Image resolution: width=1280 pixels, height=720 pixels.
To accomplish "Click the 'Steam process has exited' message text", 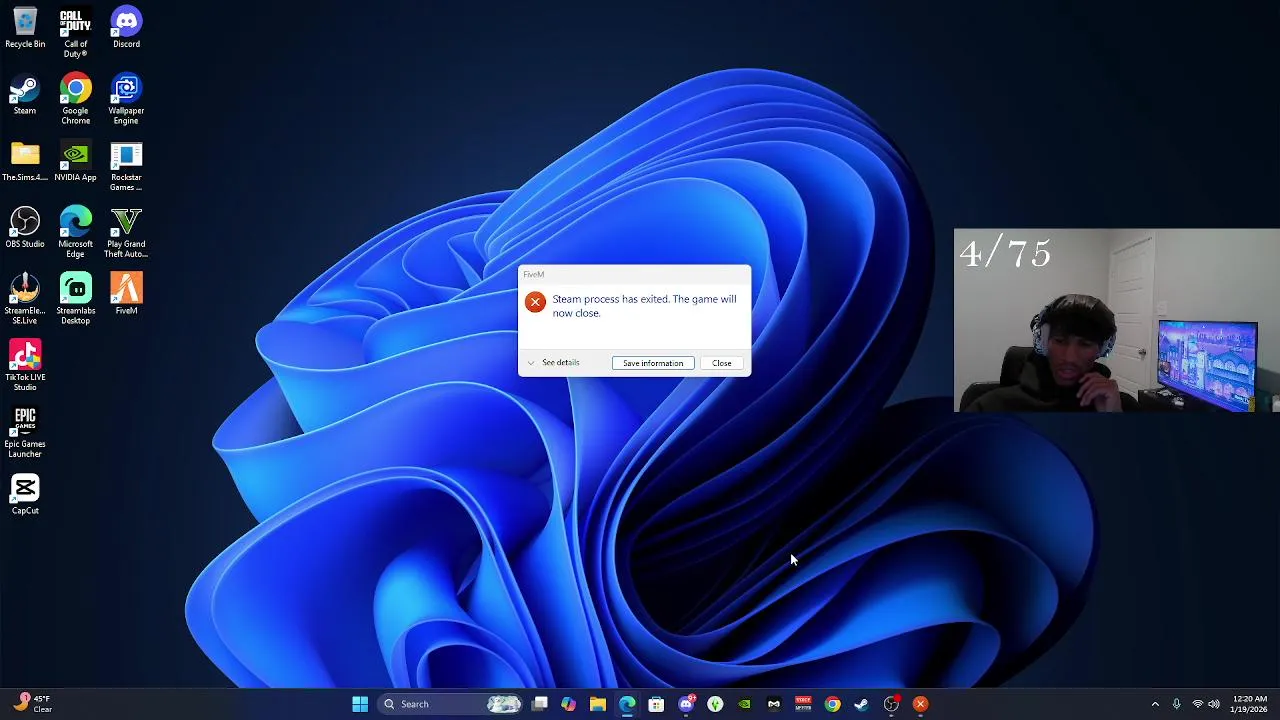I will coord(644,306).
